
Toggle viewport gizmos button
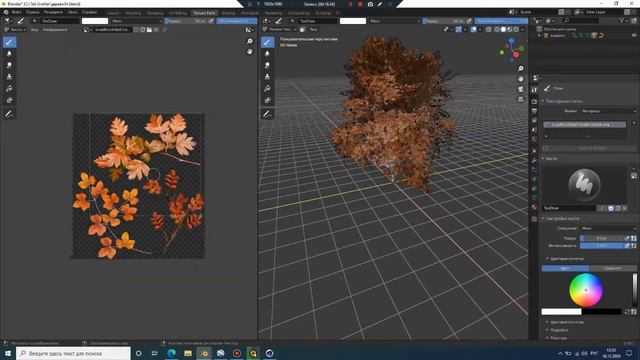pos(459,29)
